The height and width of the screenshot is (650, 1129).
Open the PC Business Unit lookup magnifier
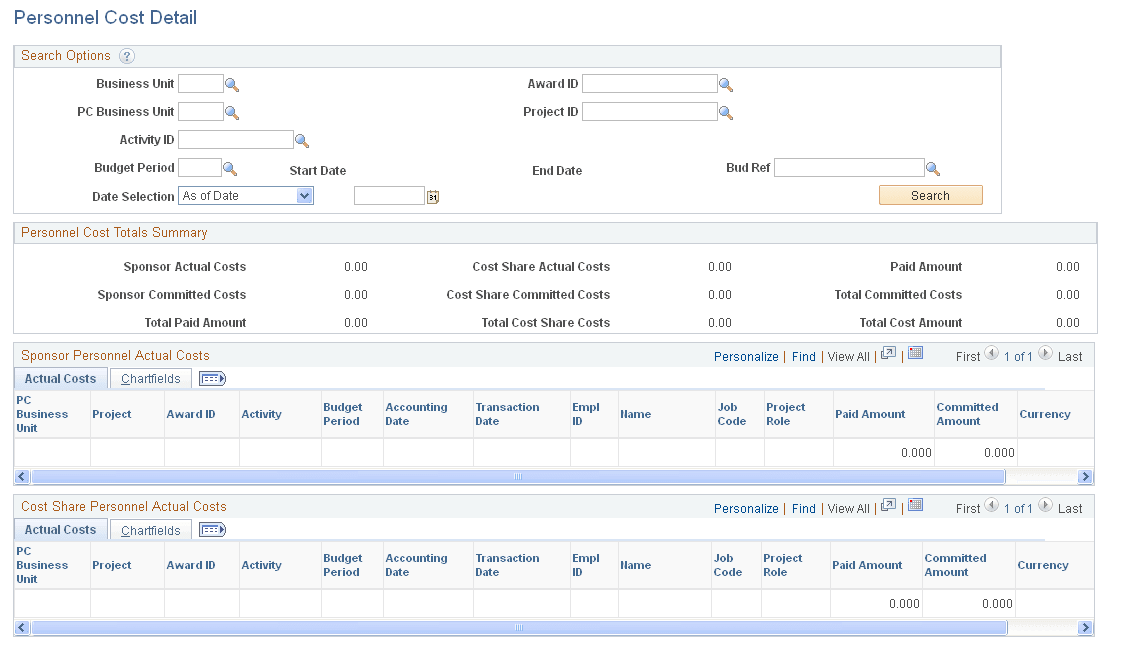231,112
